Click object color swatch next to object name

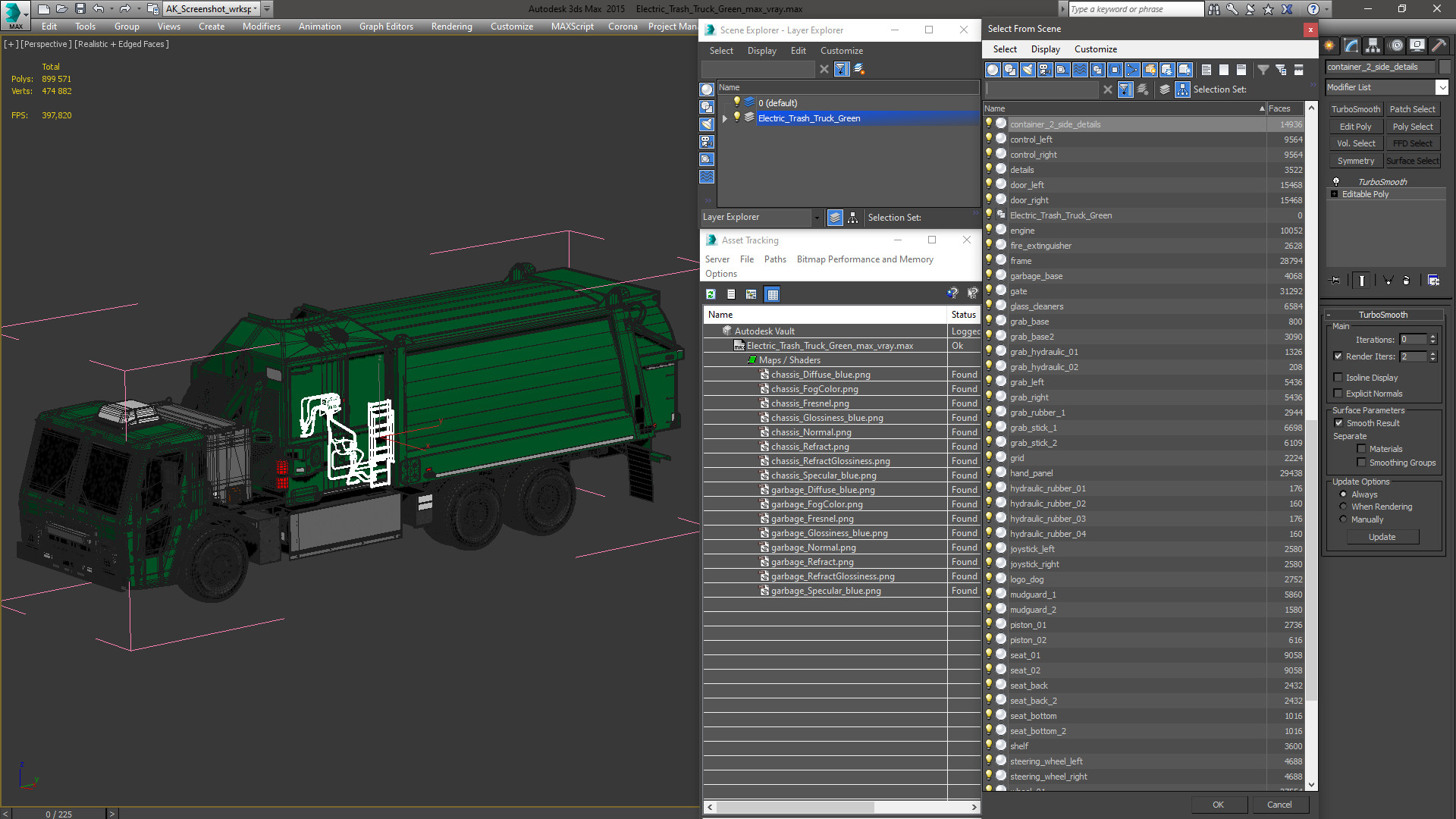click(1445, 67)
